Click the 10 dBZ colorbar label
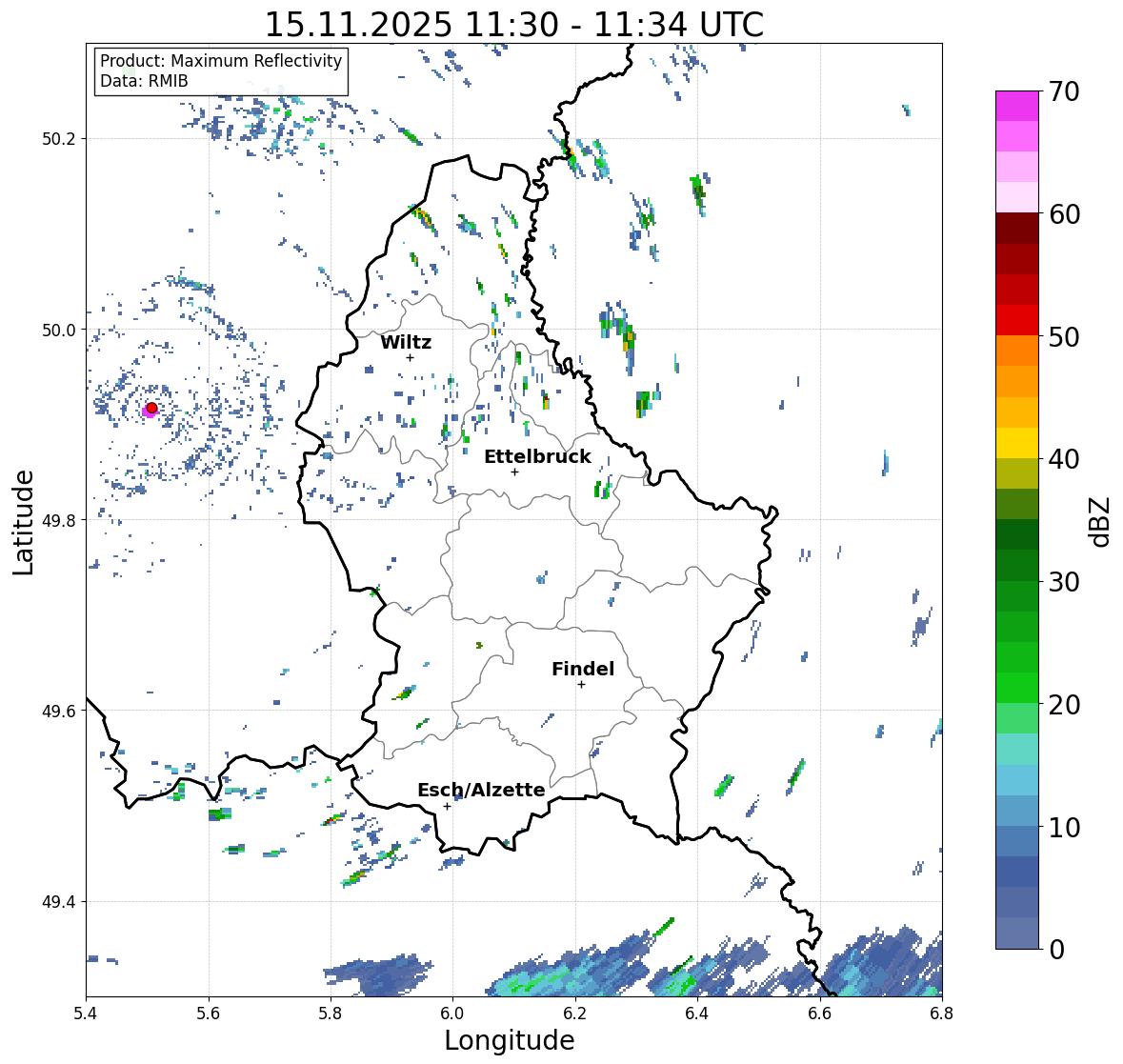This screenshot has height=1064, width=1123. click(x=1064, y=827)
